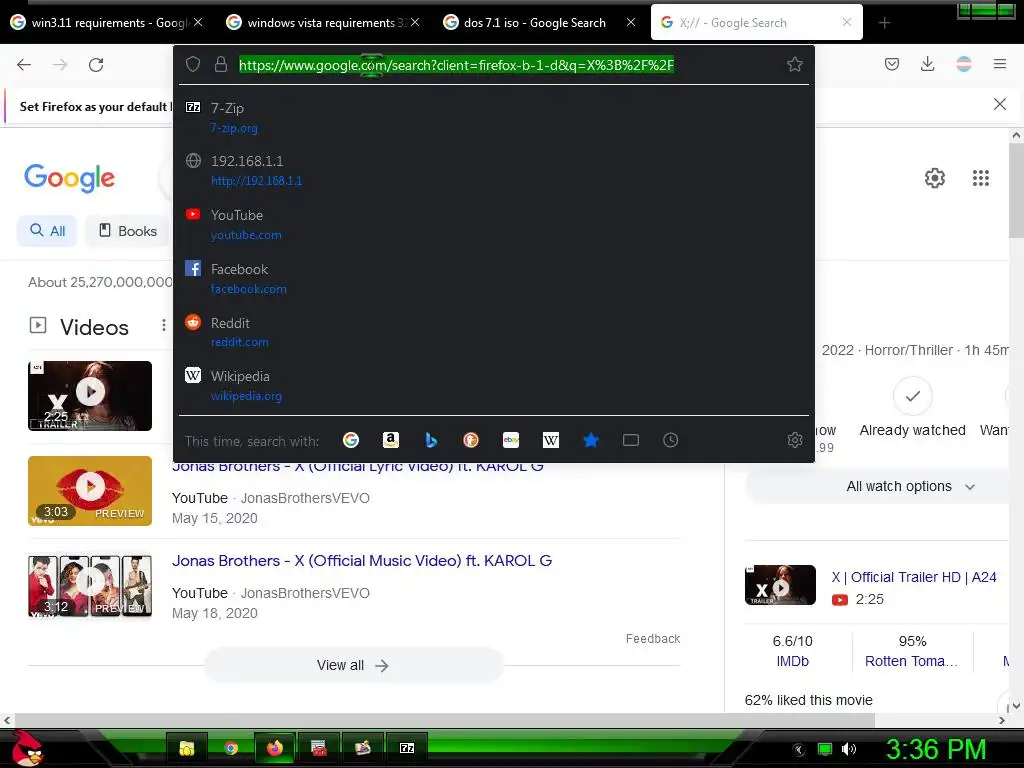Play the 2:25 X trailer video thumbnail
1024x768 pixels.
(x=90, y=396)
